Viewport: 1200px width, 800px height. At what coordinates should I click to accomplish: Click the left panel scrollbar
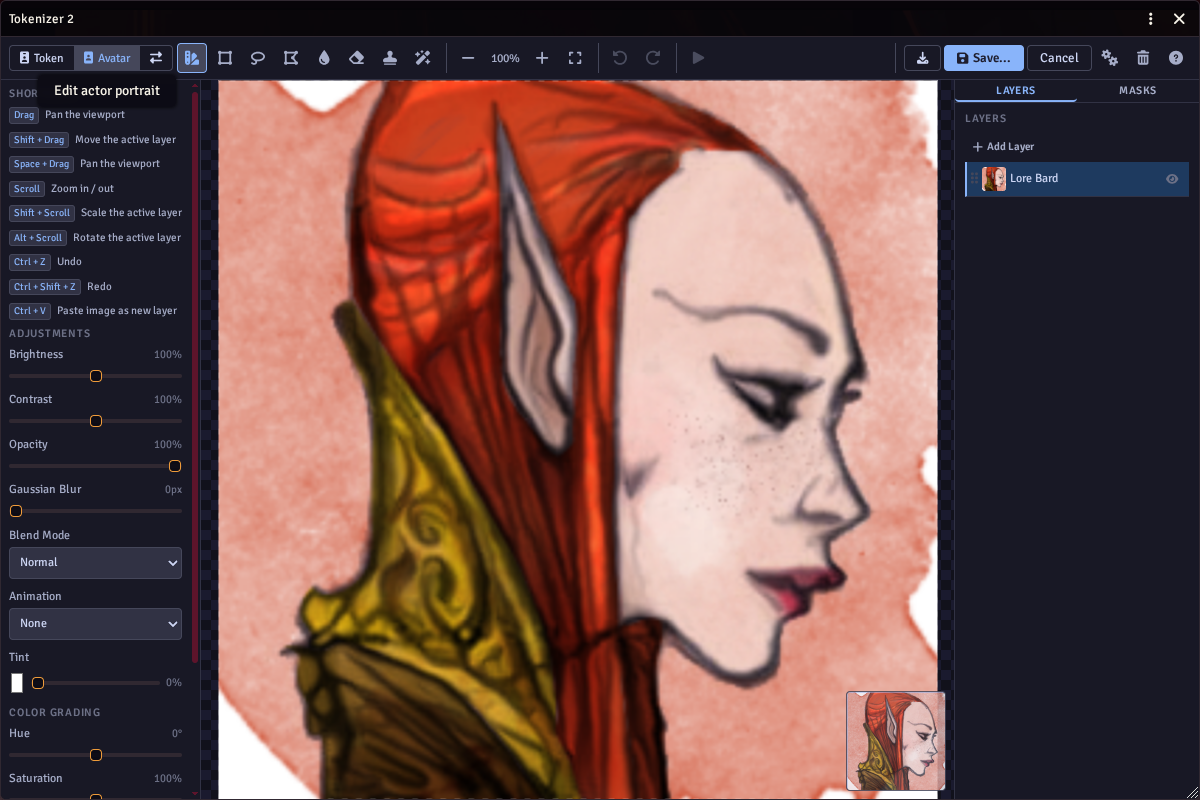point(195,376)
